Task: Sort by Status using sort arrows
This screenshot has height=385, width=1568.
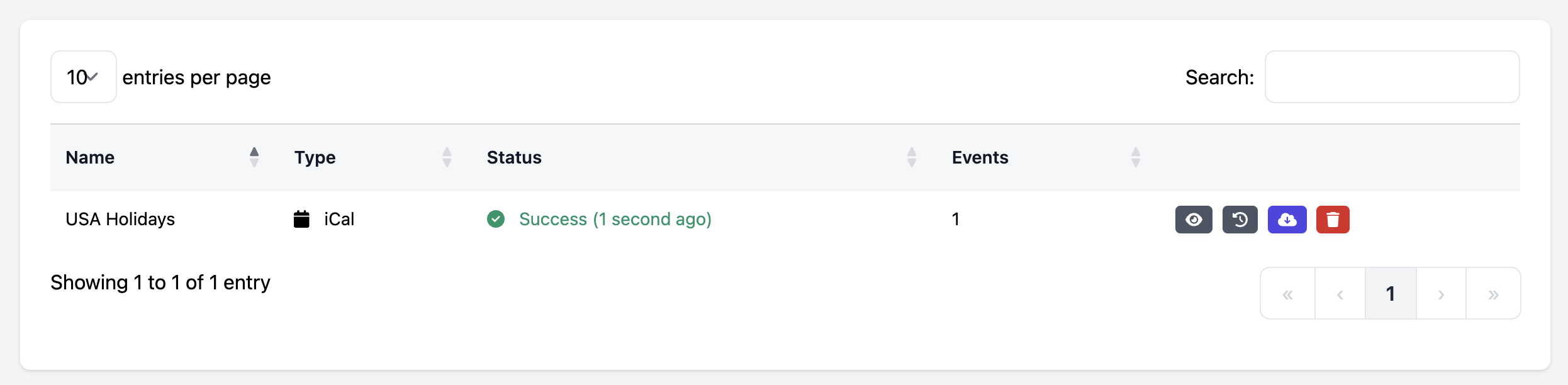Action: click(912, 157)
